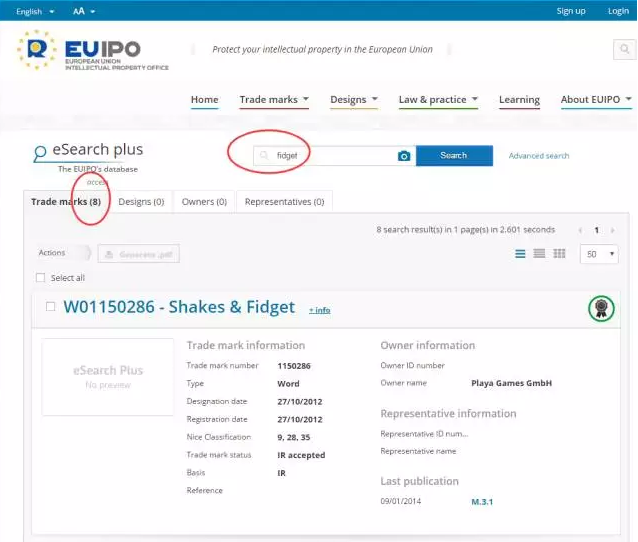Image resolution: width=638 pixels, height=542 pixels.
Task: Open the AA text size dropdown
Action: click(84, 11)
